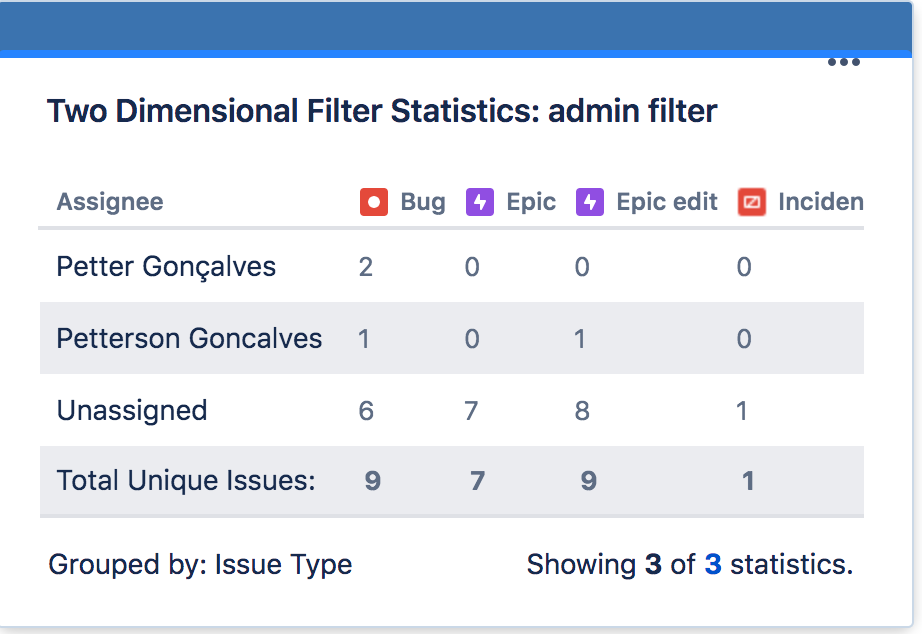The width and height of the screenshot is (922, 634).
Task: Click total unique Bug issues value 9
Action: (371, 481)
